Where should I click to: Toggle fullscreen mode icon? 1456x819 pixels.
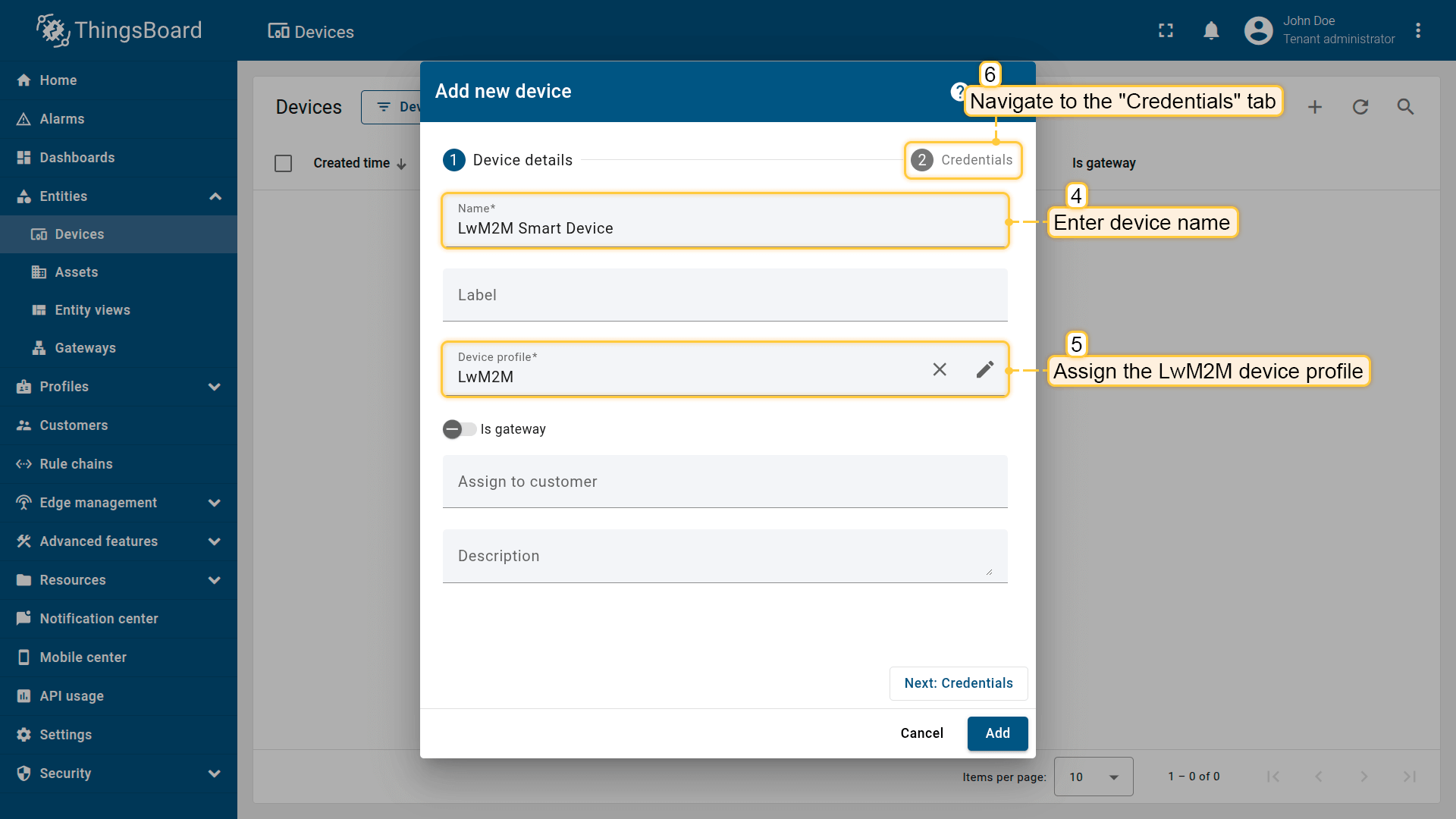1166,31
